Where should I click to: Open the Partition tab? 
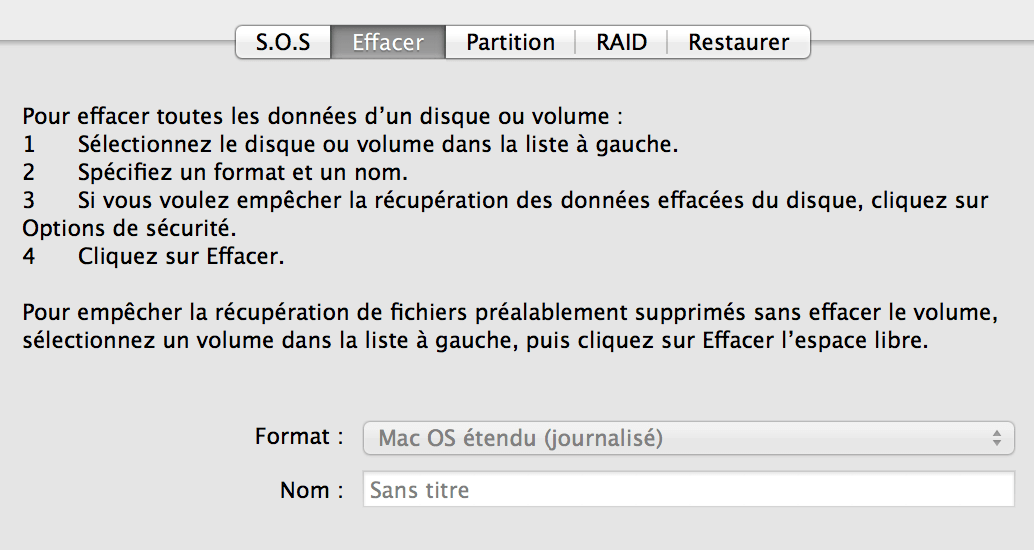pyautogui.click(x=510, y=42)
